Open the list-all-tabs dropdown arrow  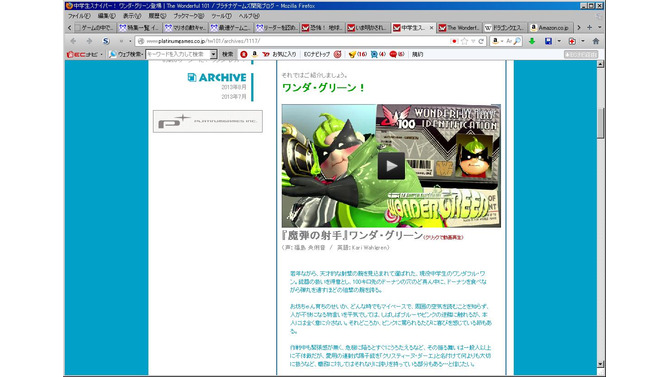coord(599,27)
